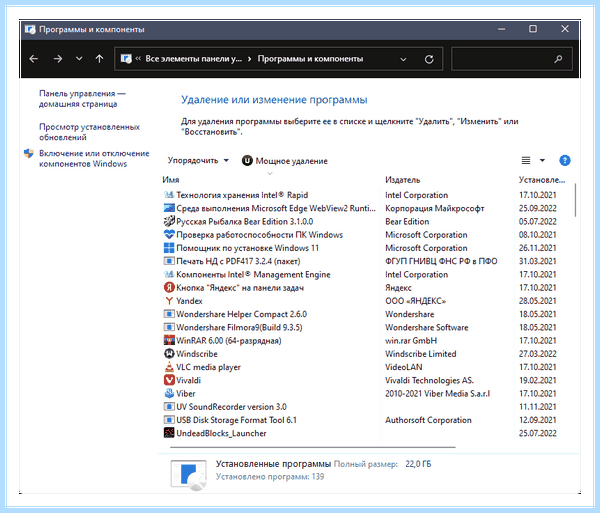Refresh the Programs and Components list
The image size is (600, 513).
click(x=429, y=59)
